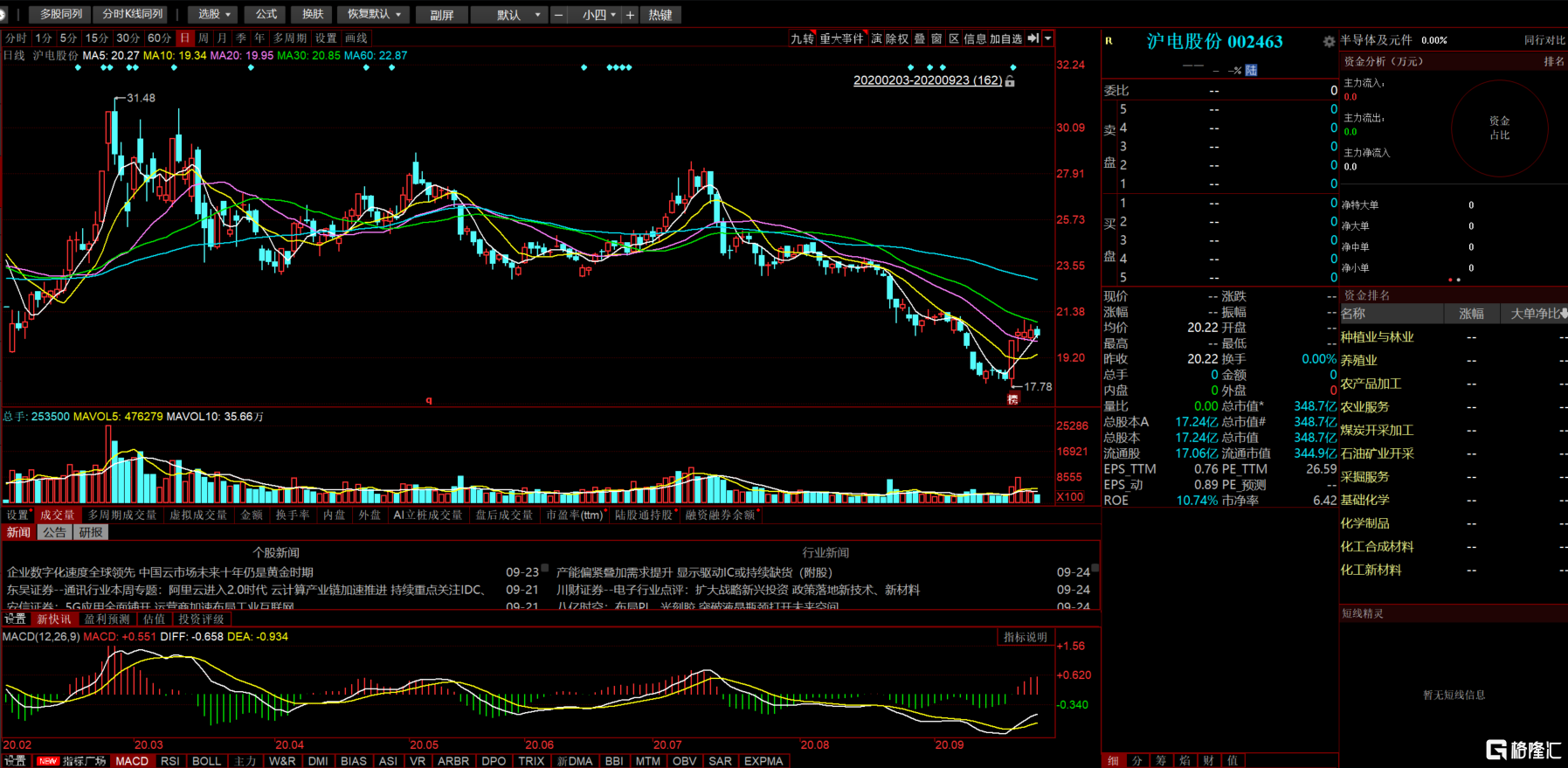Viewport: 1568px width, 768px height.
Task: Click the blue 陆 badge under stock name
Action: click(x=1251, y=70)
